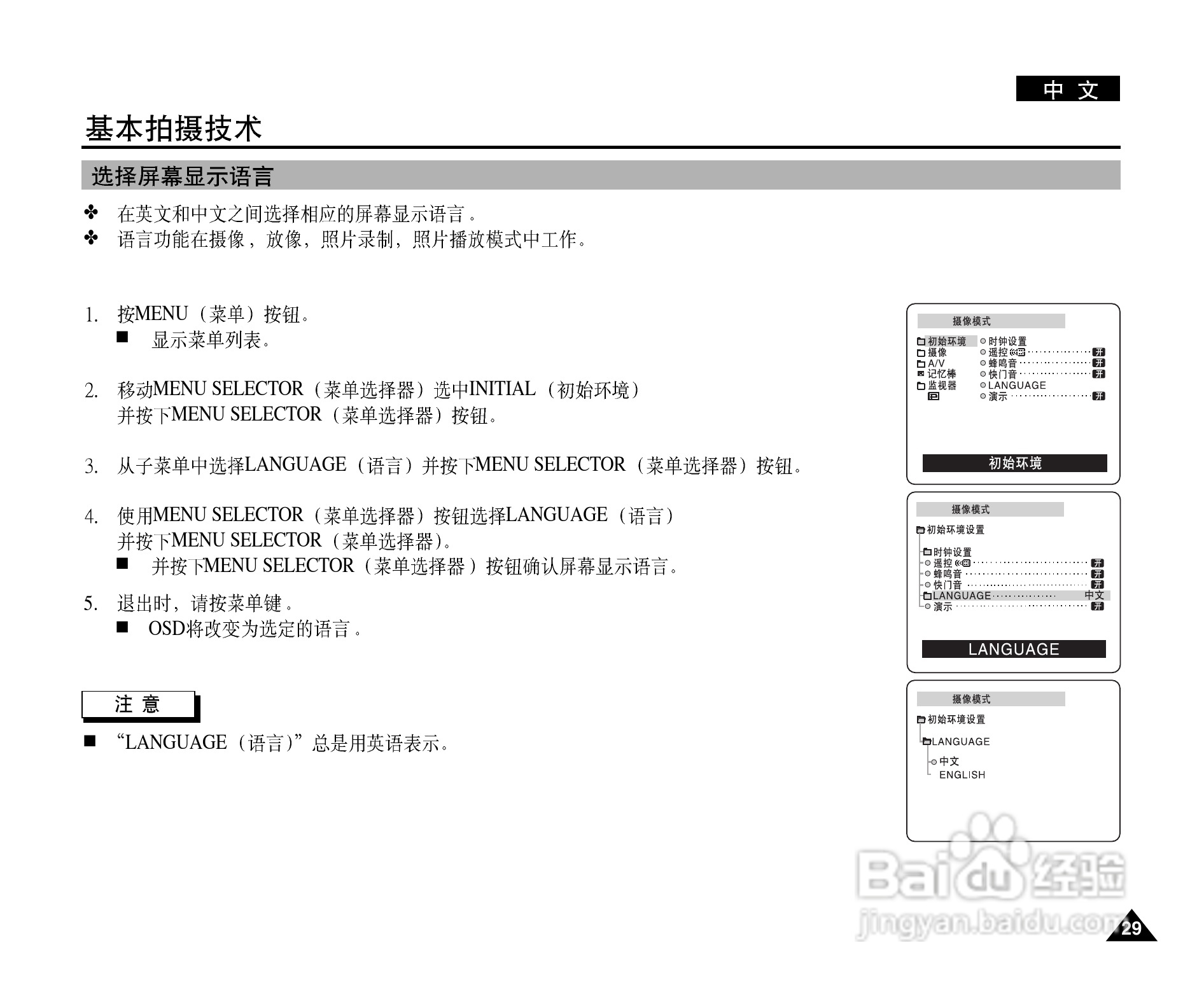Screen dimensions: 1204x990
Task: Toggle the 演示 setting to 关
Action: pyautogui.click(x=1098, y=396)
